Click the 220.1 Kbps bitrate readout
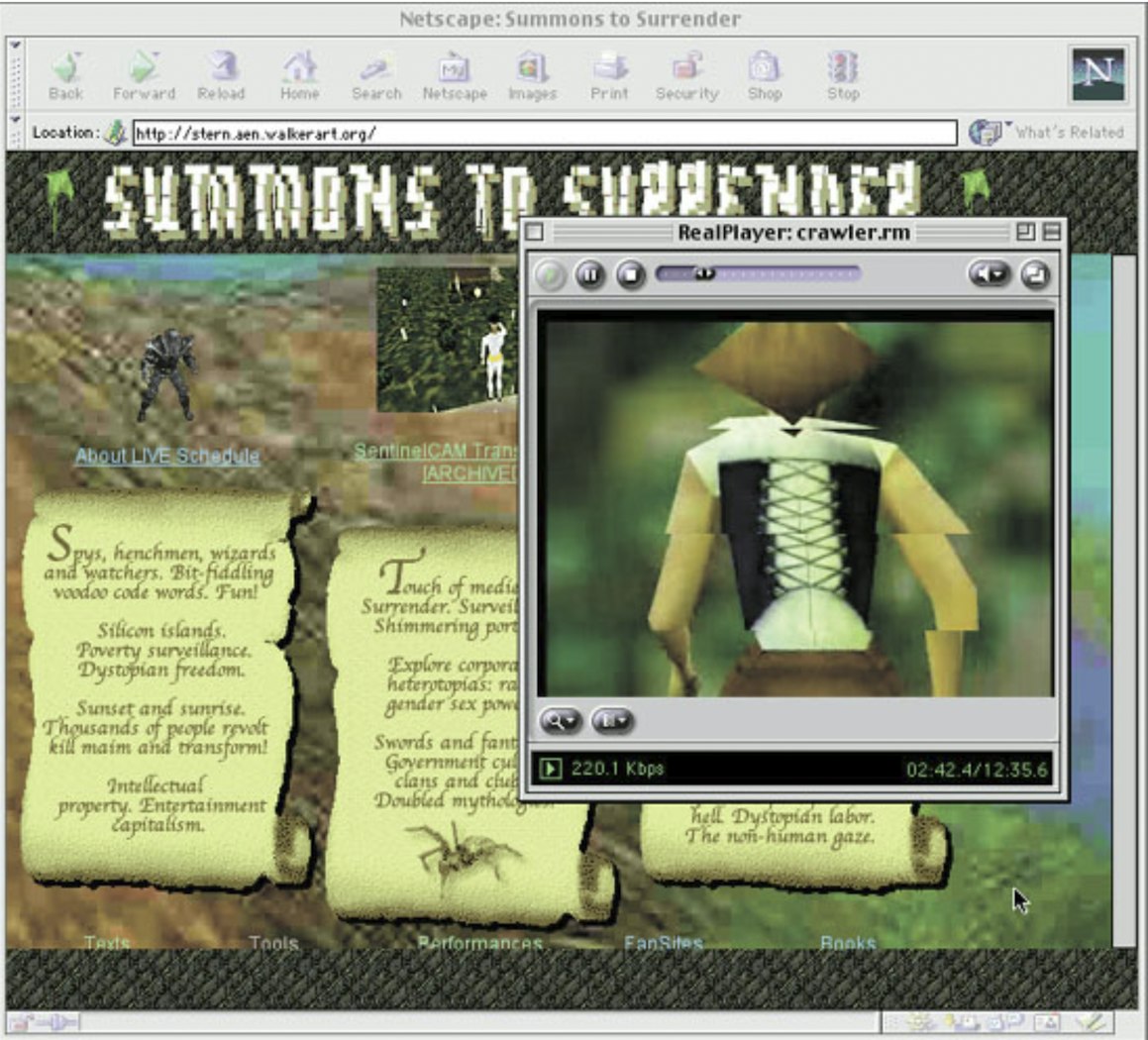This screenshot has height=1040, width=1148. [617, 769]
